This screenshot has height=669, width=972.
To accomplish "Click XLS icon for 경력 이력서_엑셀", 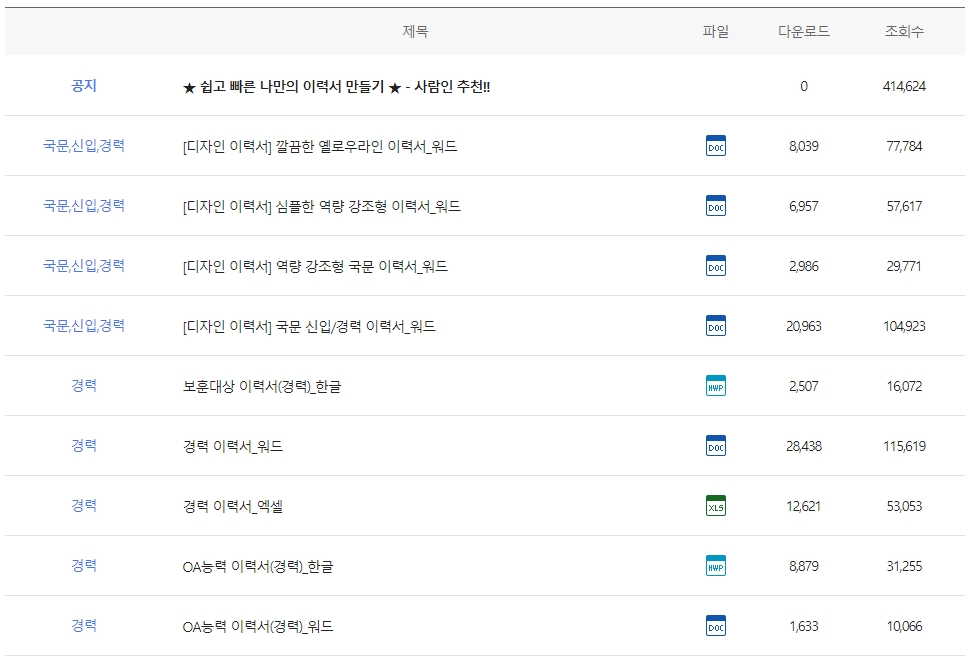I will pos(715,506).
